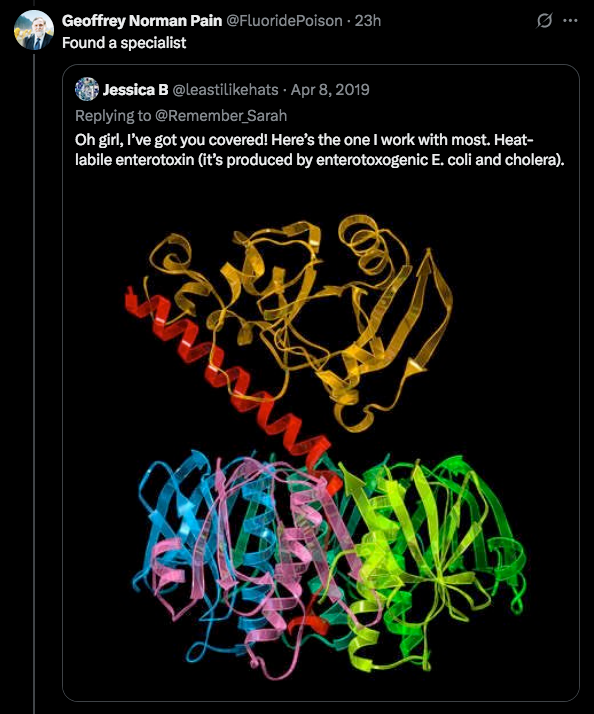Click the orange protein subunit in the image
Image resolution: width=594 pixels, height=714 pixels.
301,319
